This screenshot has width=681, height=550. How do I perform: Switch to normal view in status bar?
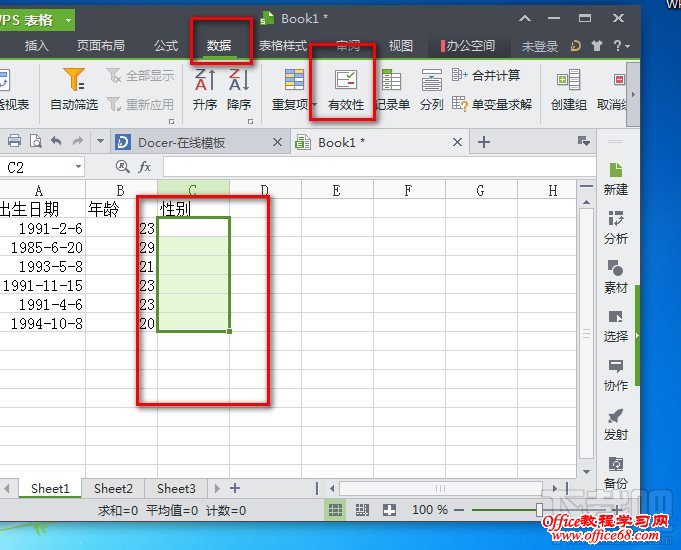(x=335, y=510)
